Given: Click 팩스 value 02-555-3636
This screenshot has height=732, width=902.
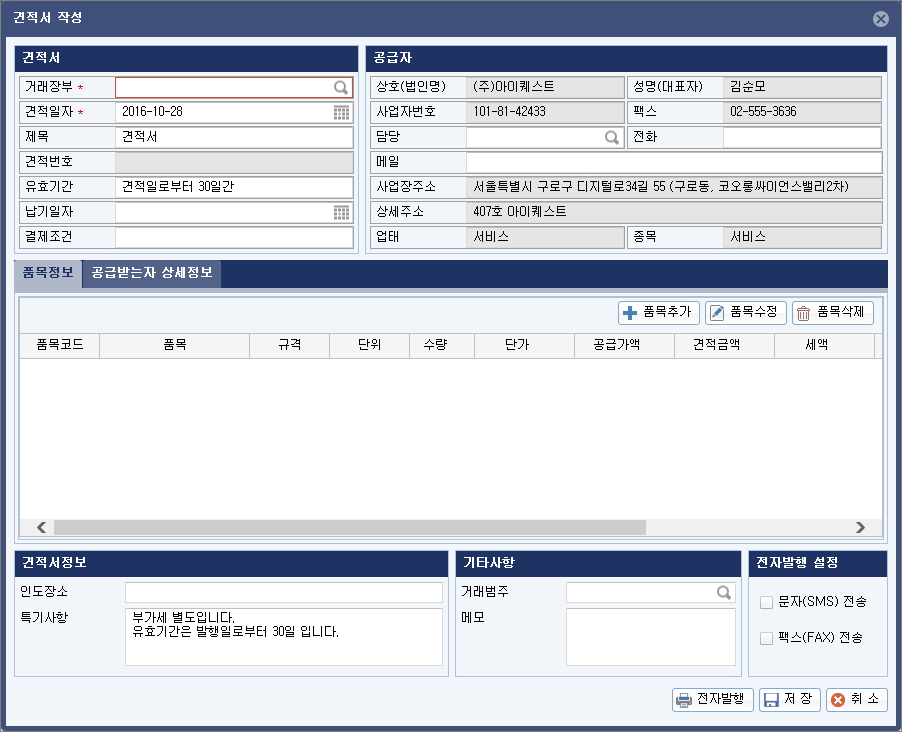Looking at the screenshot, I should click(802, 112).
